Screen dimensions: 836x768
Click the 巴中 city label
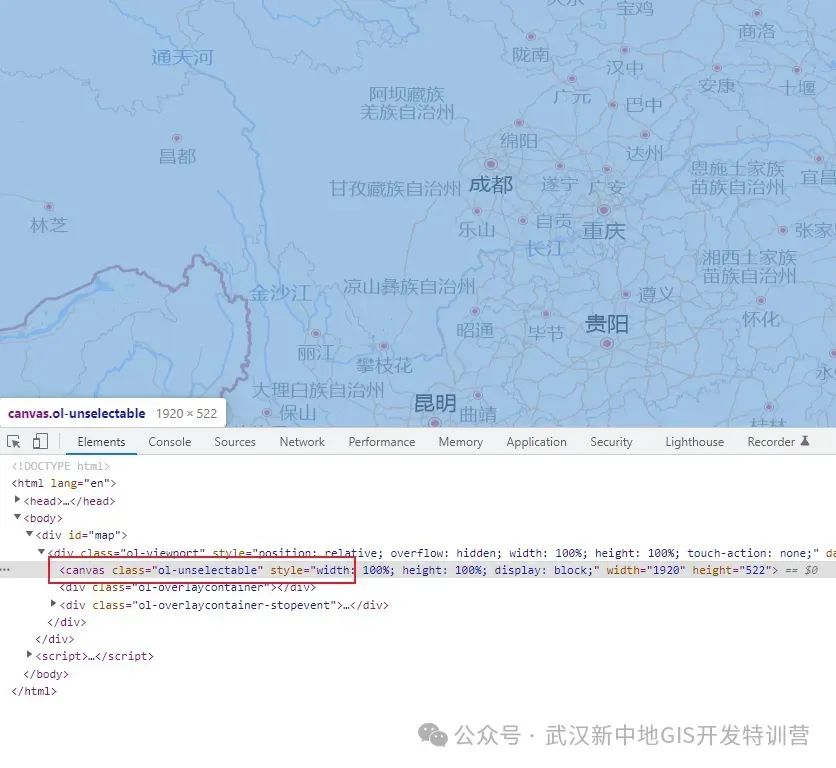click(x=644, y=105)
